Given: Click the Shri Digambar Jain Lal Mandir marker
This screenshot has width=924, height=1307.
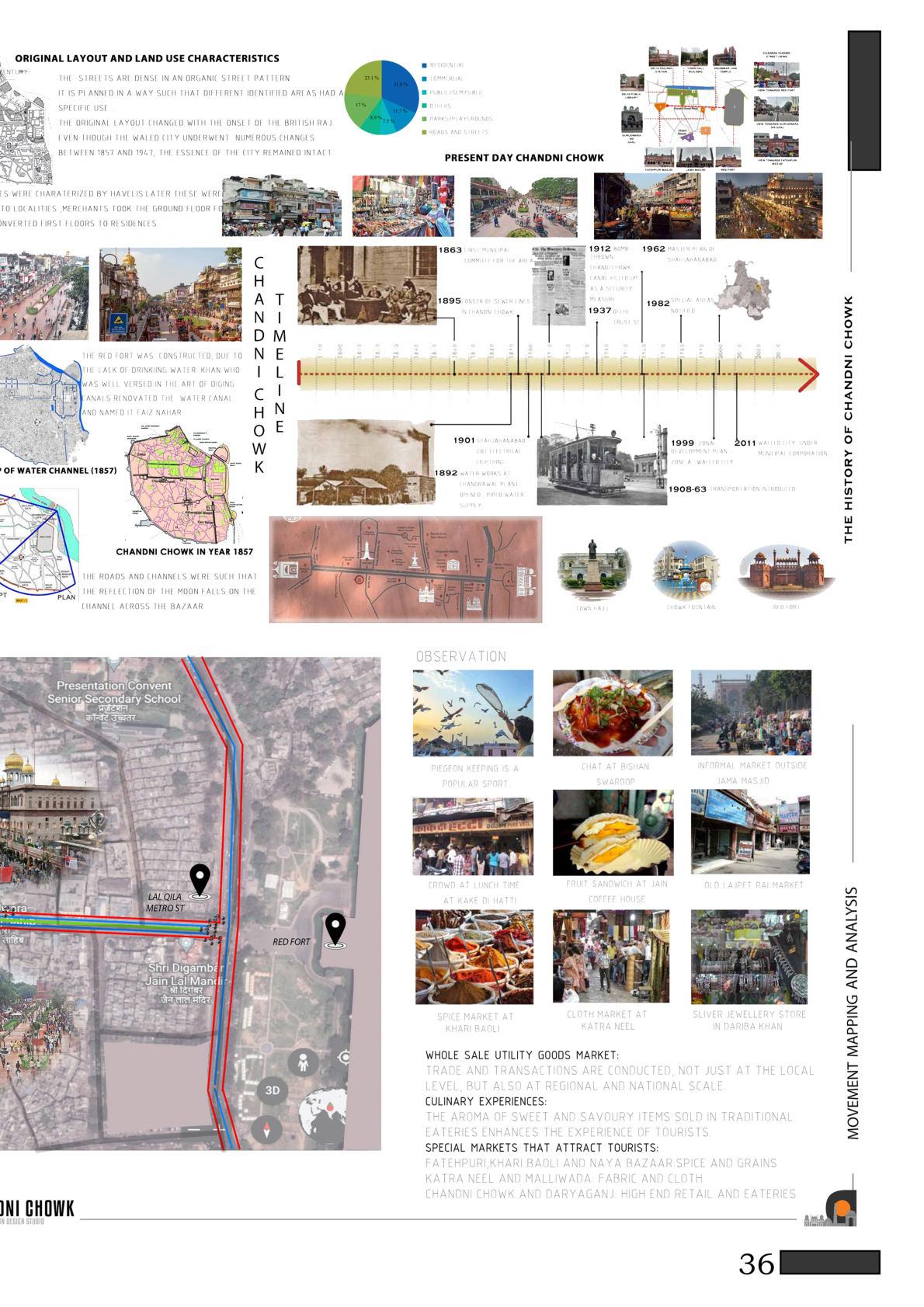Looking at the screenshot, I should [187, 944].
